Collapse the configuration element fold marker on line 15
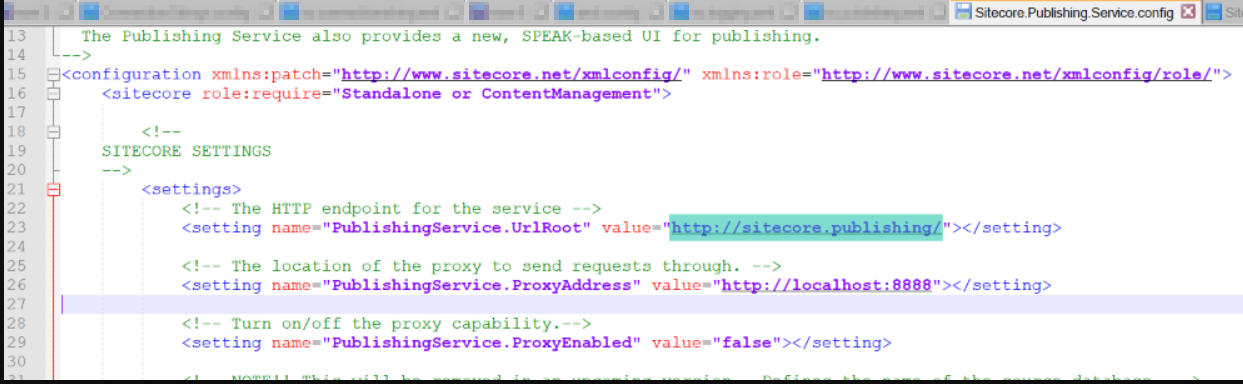This screenshot has height=384, width=1243. [x=54, y=75]
